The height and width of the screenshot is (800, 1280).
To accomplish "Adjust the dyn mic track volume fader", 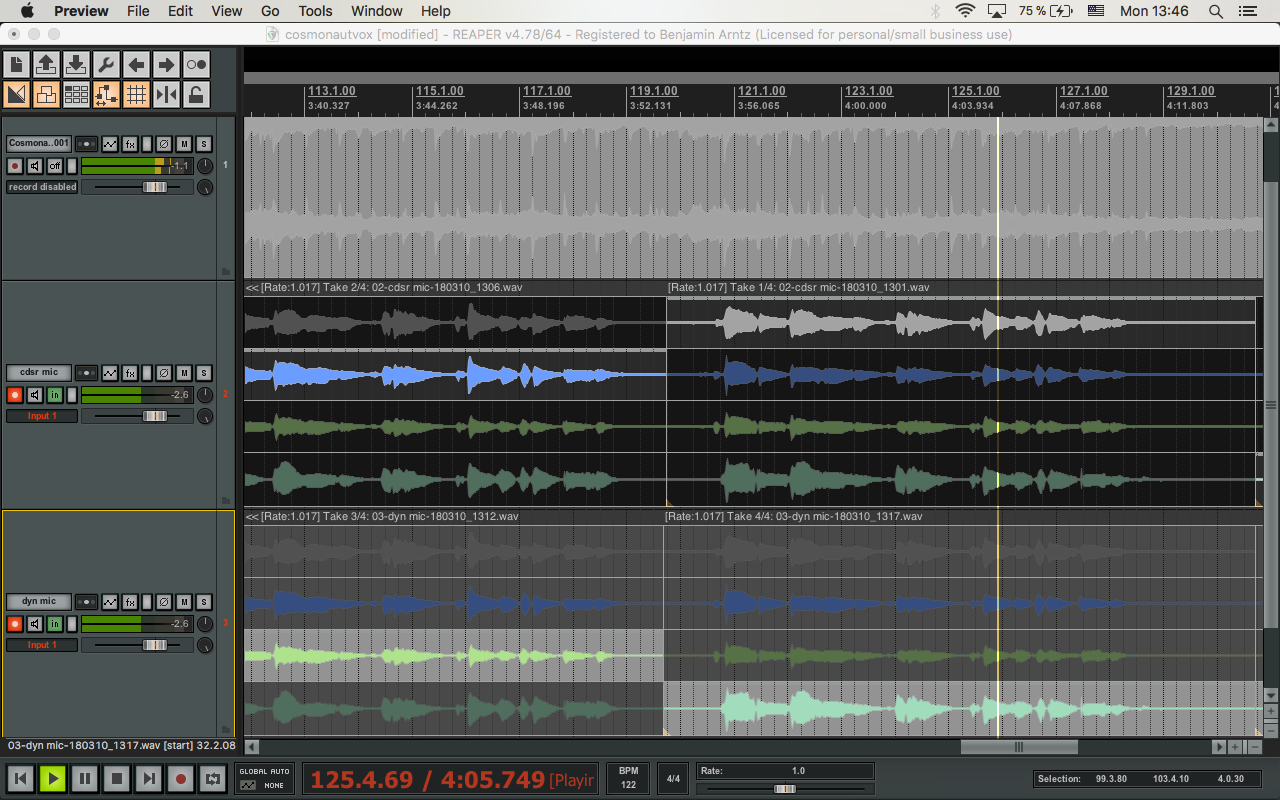I will pyautogui.click(x=155, y=645).
